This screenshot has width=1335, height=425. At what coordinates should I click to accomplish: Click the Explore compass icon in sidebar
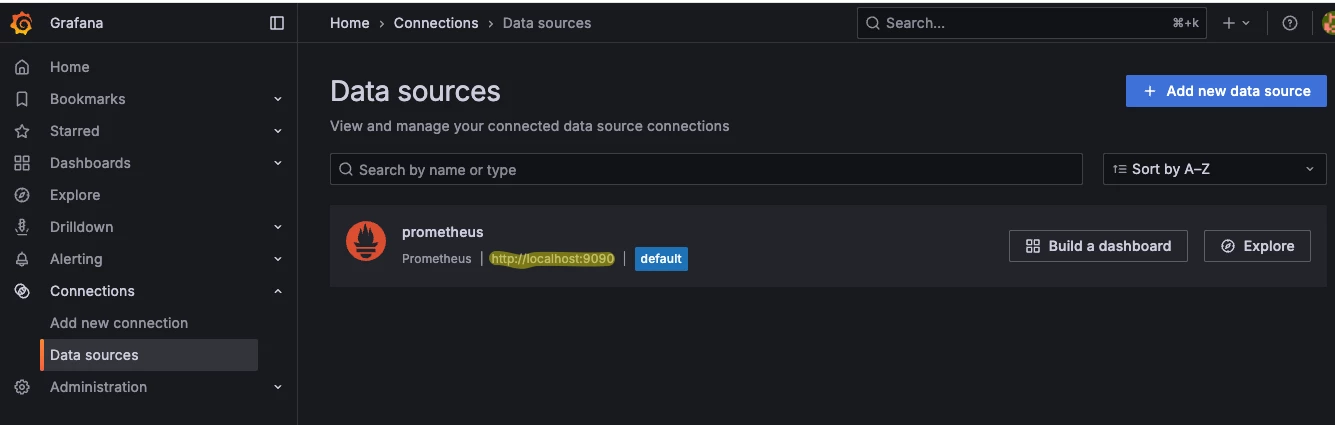(x=22, y=195)
